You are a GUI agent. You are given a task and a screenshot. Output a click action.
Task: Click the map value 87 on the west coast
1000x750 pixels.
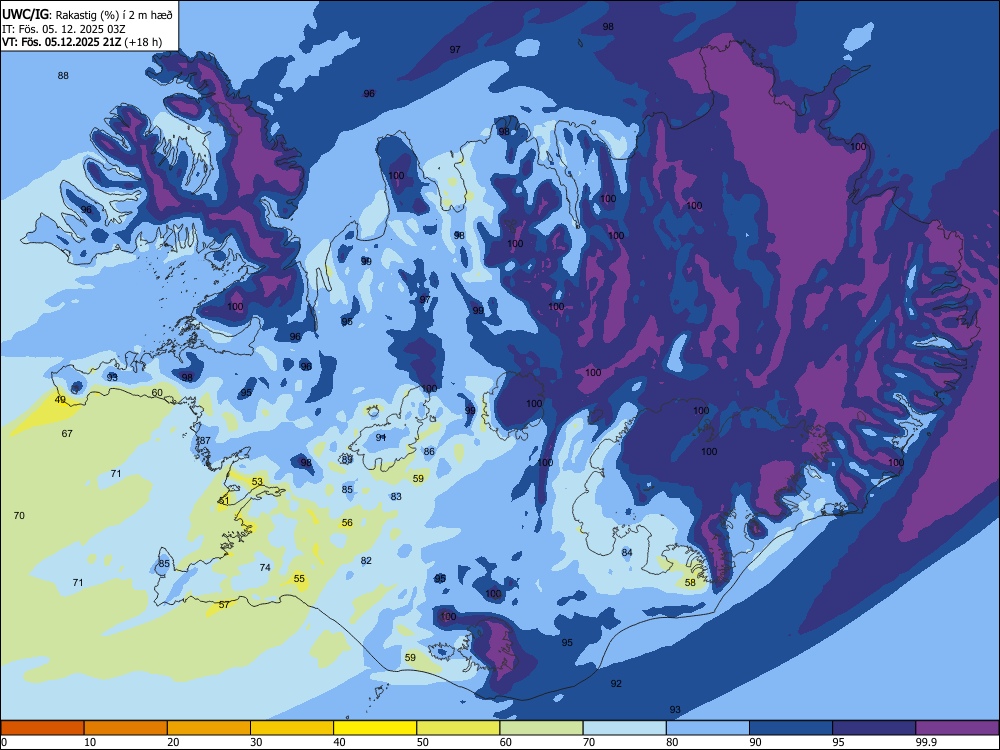coord(205,441)
